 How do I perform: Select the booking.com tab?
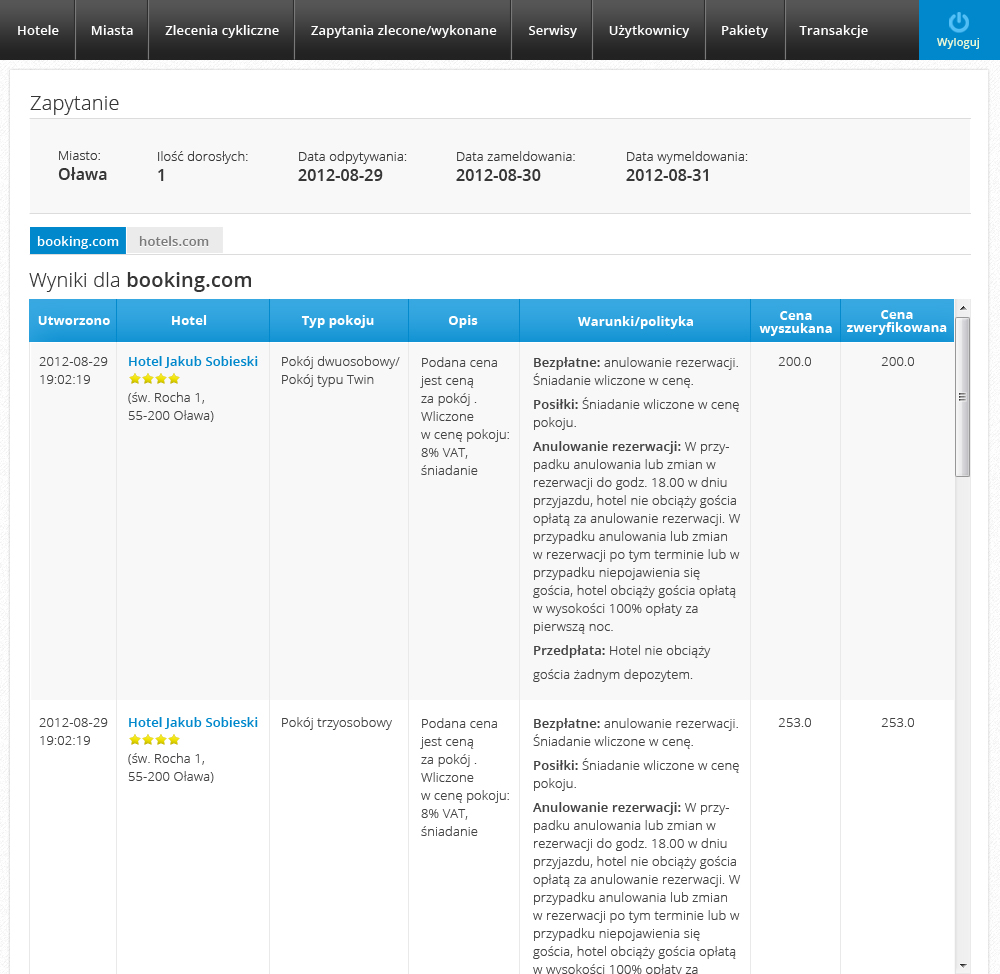(x=78, y=241)
